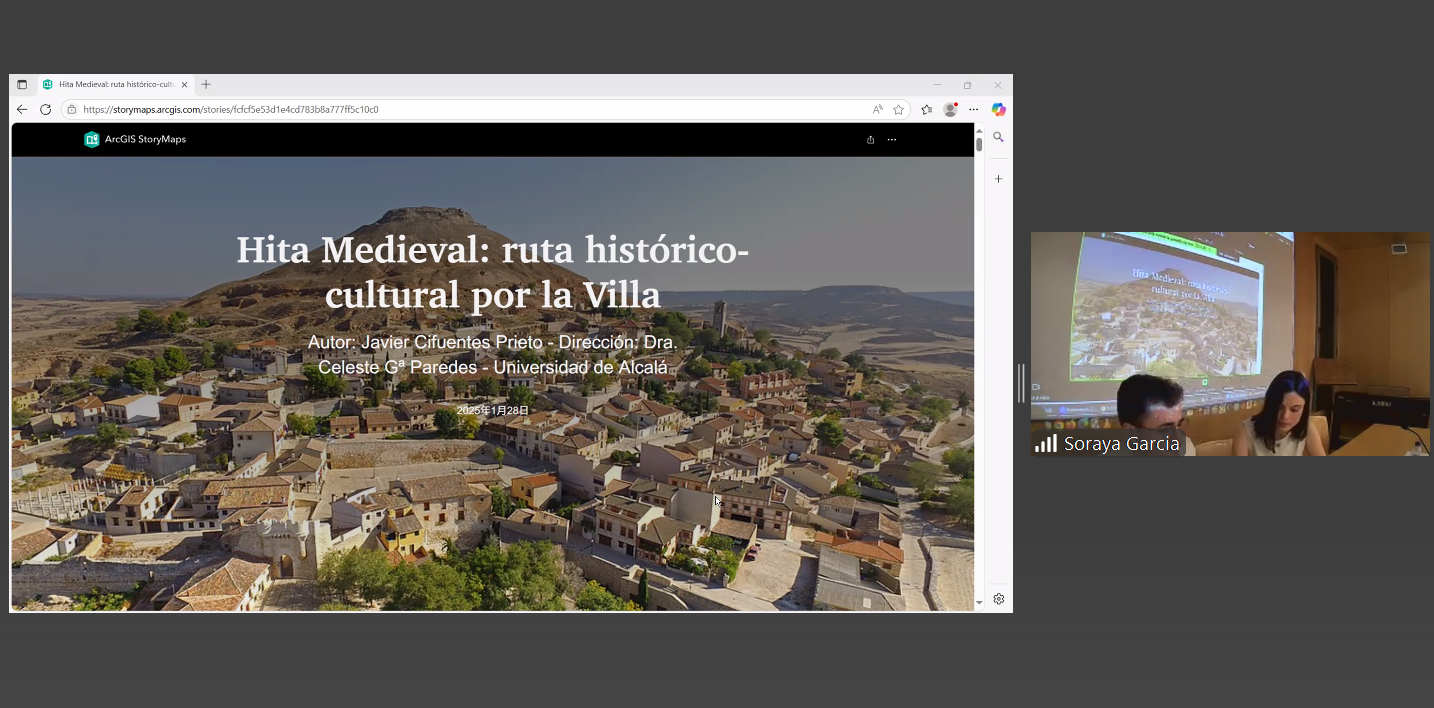Reload the current page
The image size is (1434, 708).
pyautogui.click(x=45, y=110)
